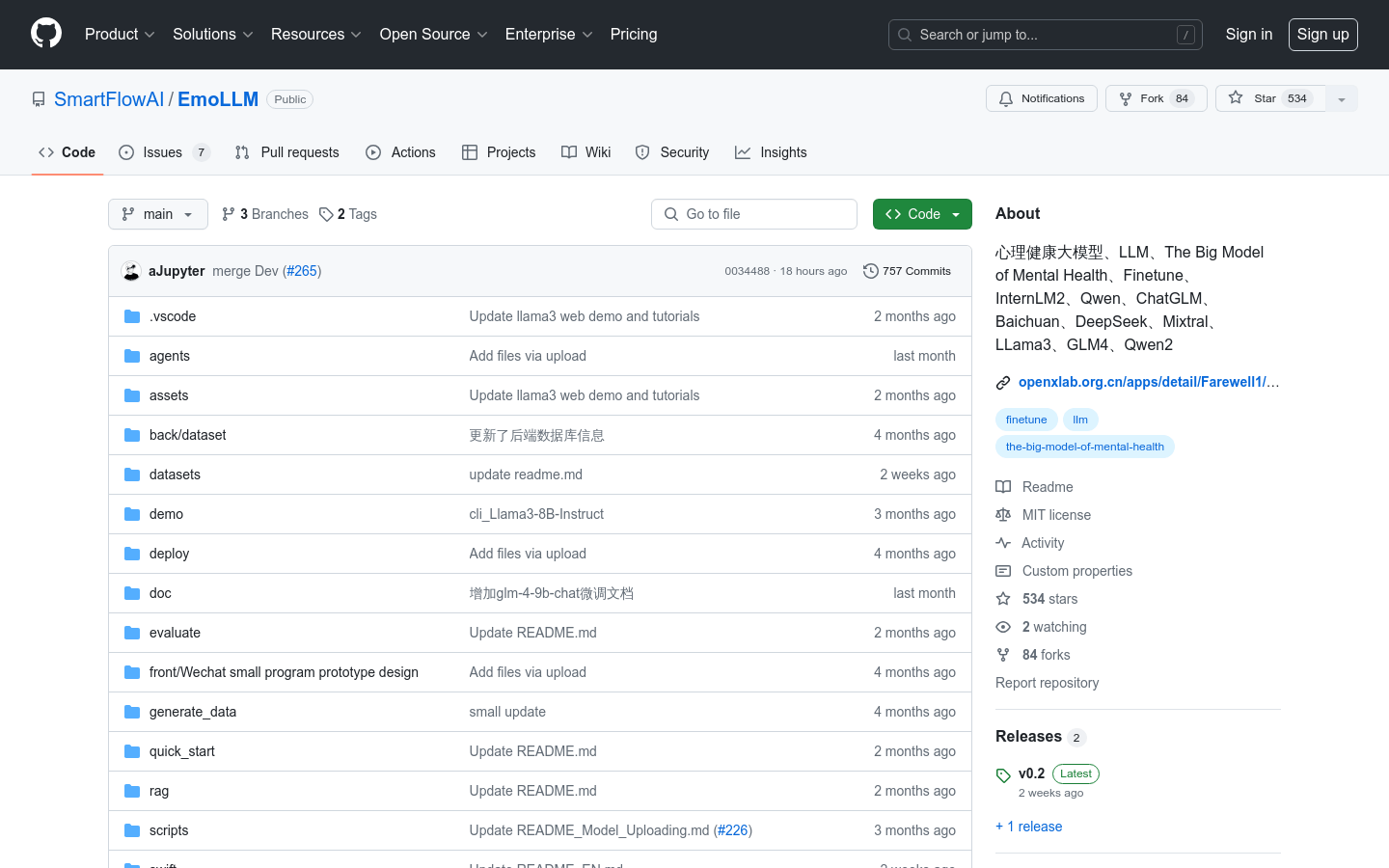Click Report repository link
Screen dimensions: 1389x868
click(x=1047, y=683)
